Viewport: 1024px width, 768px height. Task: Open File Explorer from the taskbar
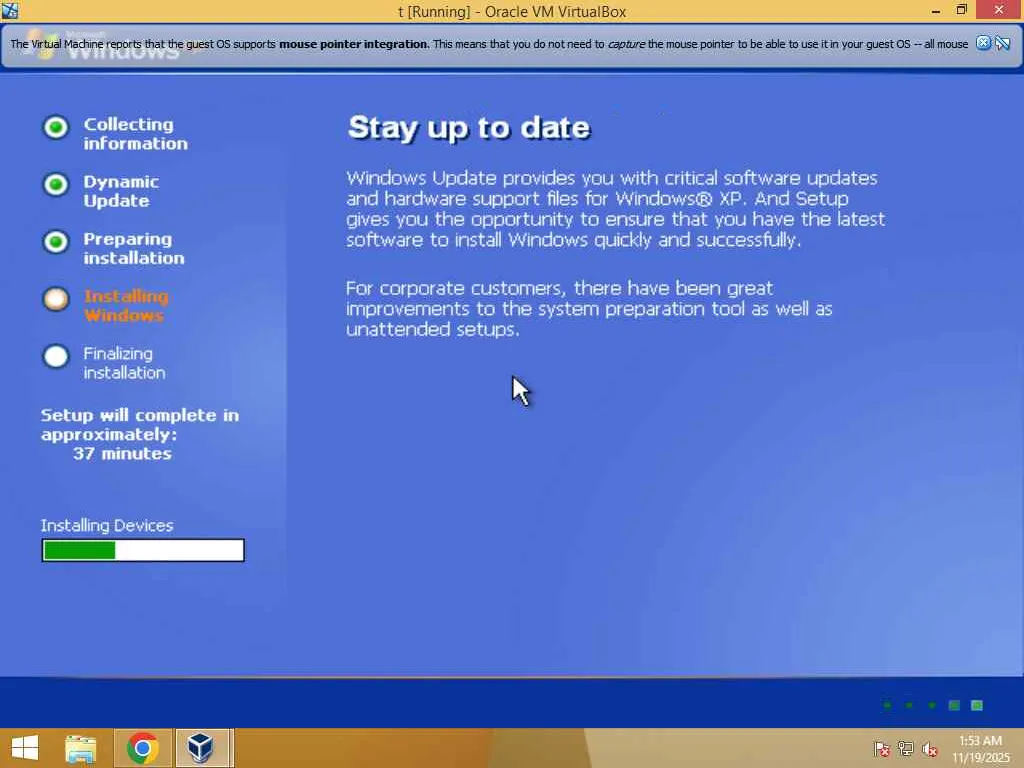pos(81,748)
